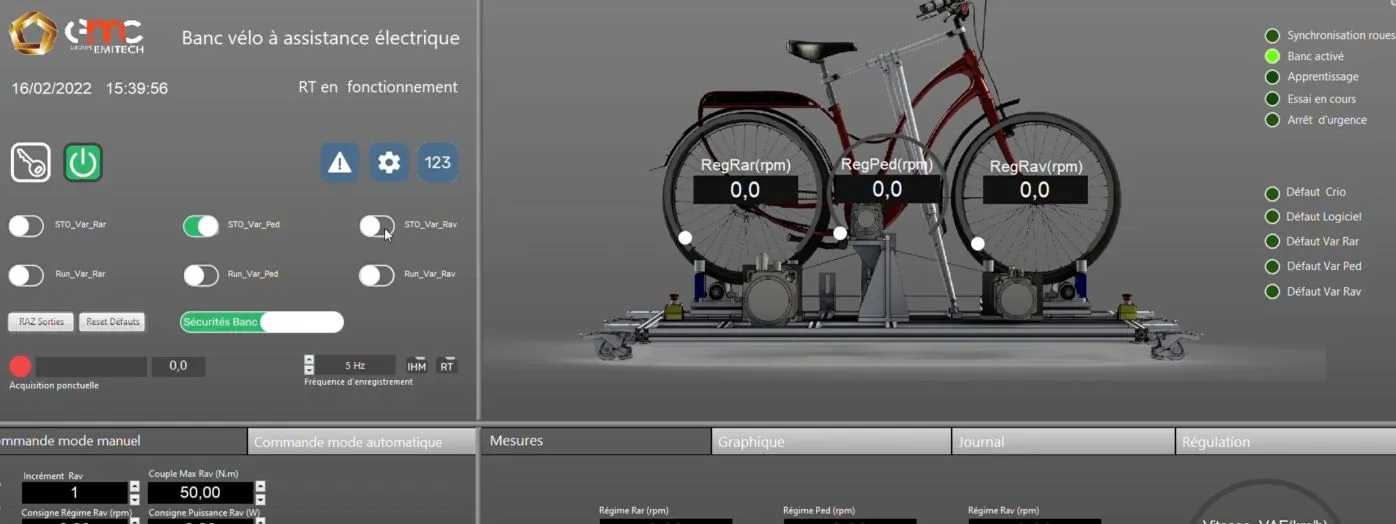The image size is (1396, 524).
Task: Open the Graphique tab
Action: tap(831, 441)
